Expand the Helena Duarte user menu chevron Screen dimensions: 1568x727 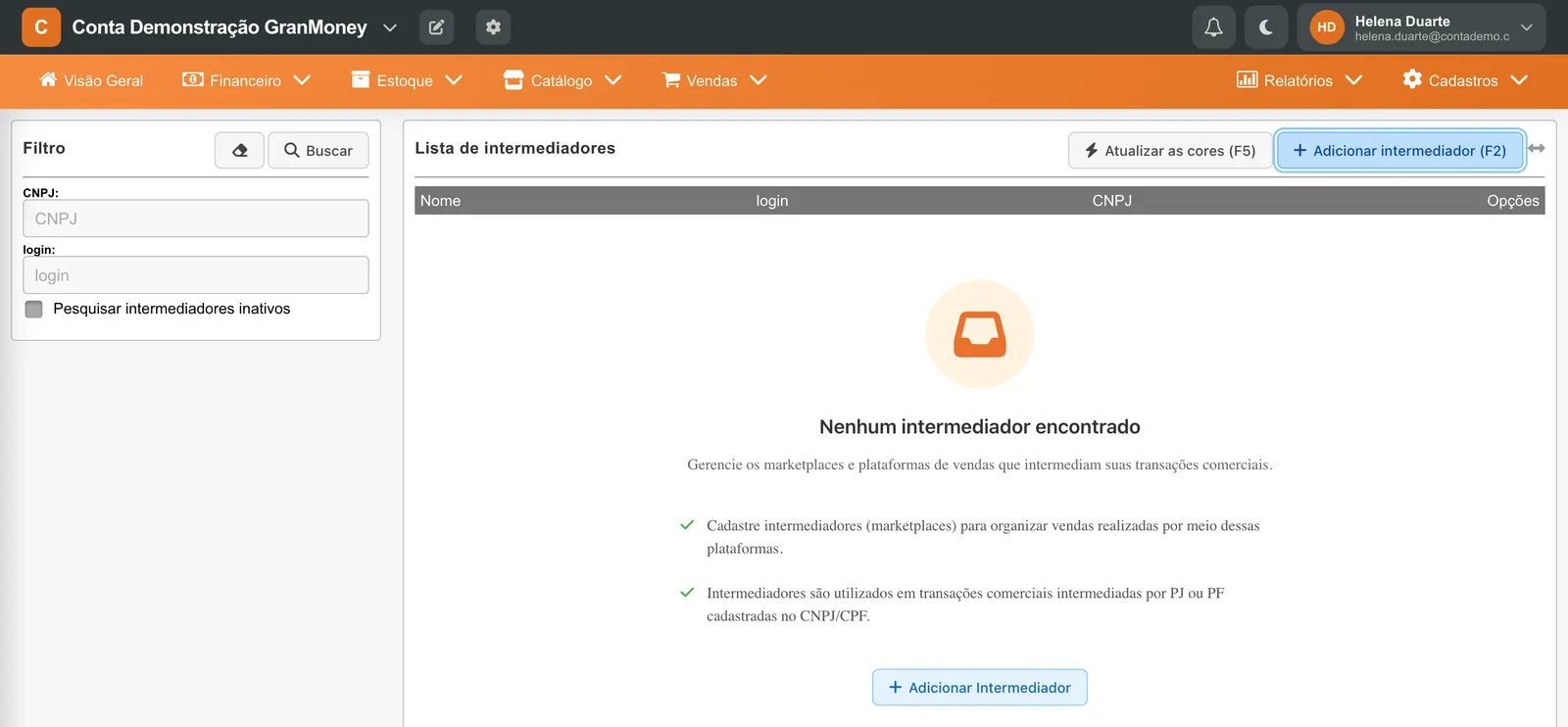tap(1526, 27)
